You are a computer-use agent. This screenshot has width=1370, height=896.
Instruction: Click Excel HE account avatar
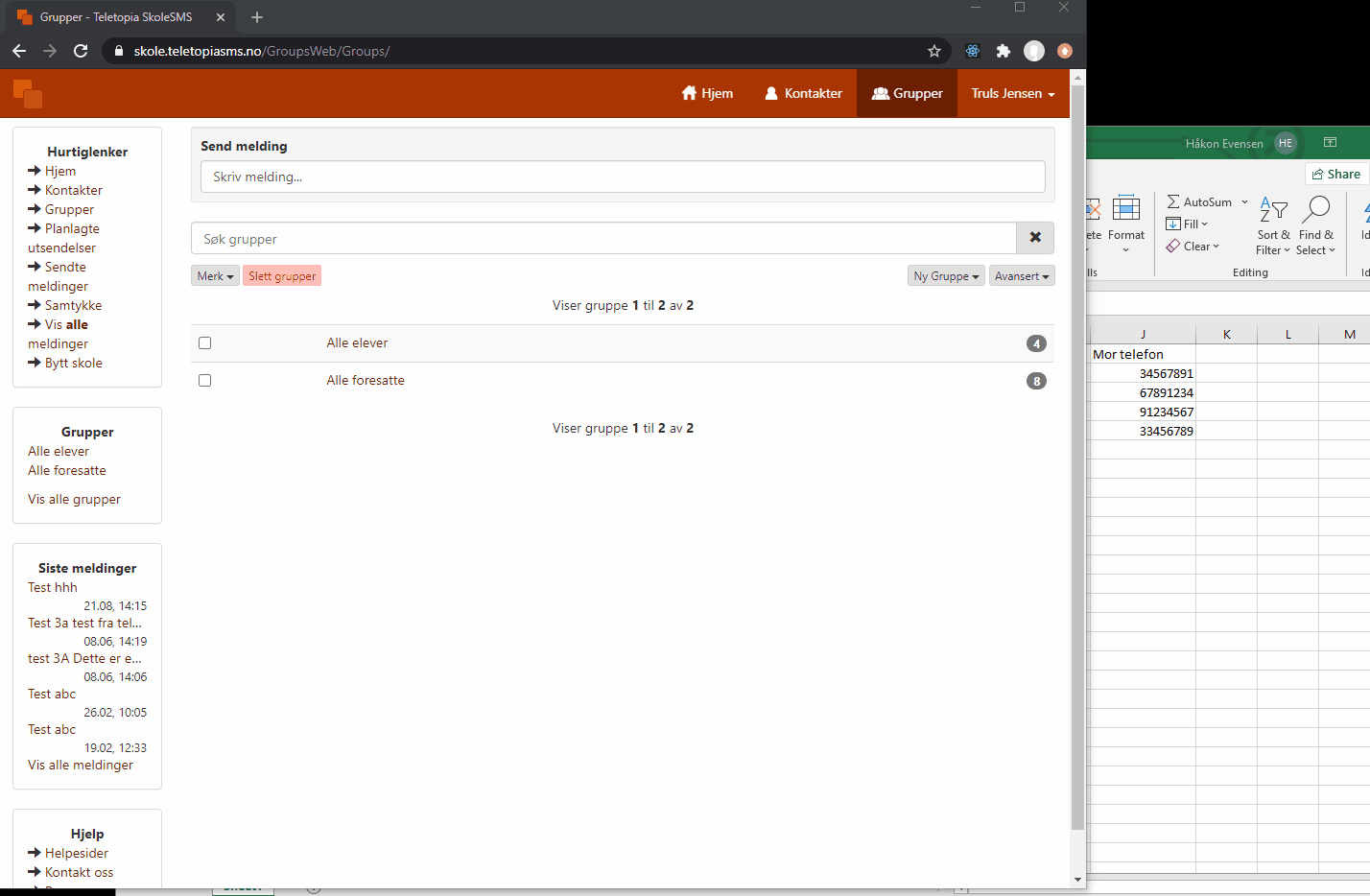click(1286, 143)
